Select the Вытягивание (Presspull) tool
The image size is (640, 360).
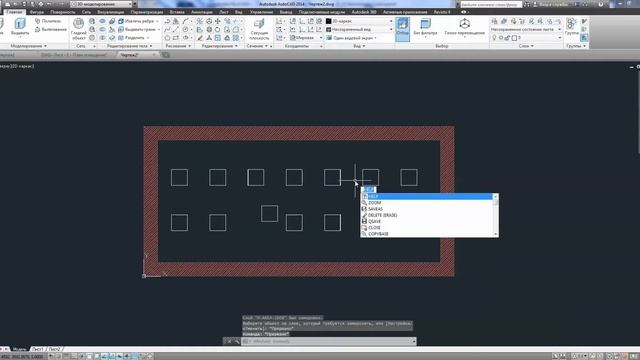tap(51, 29)
